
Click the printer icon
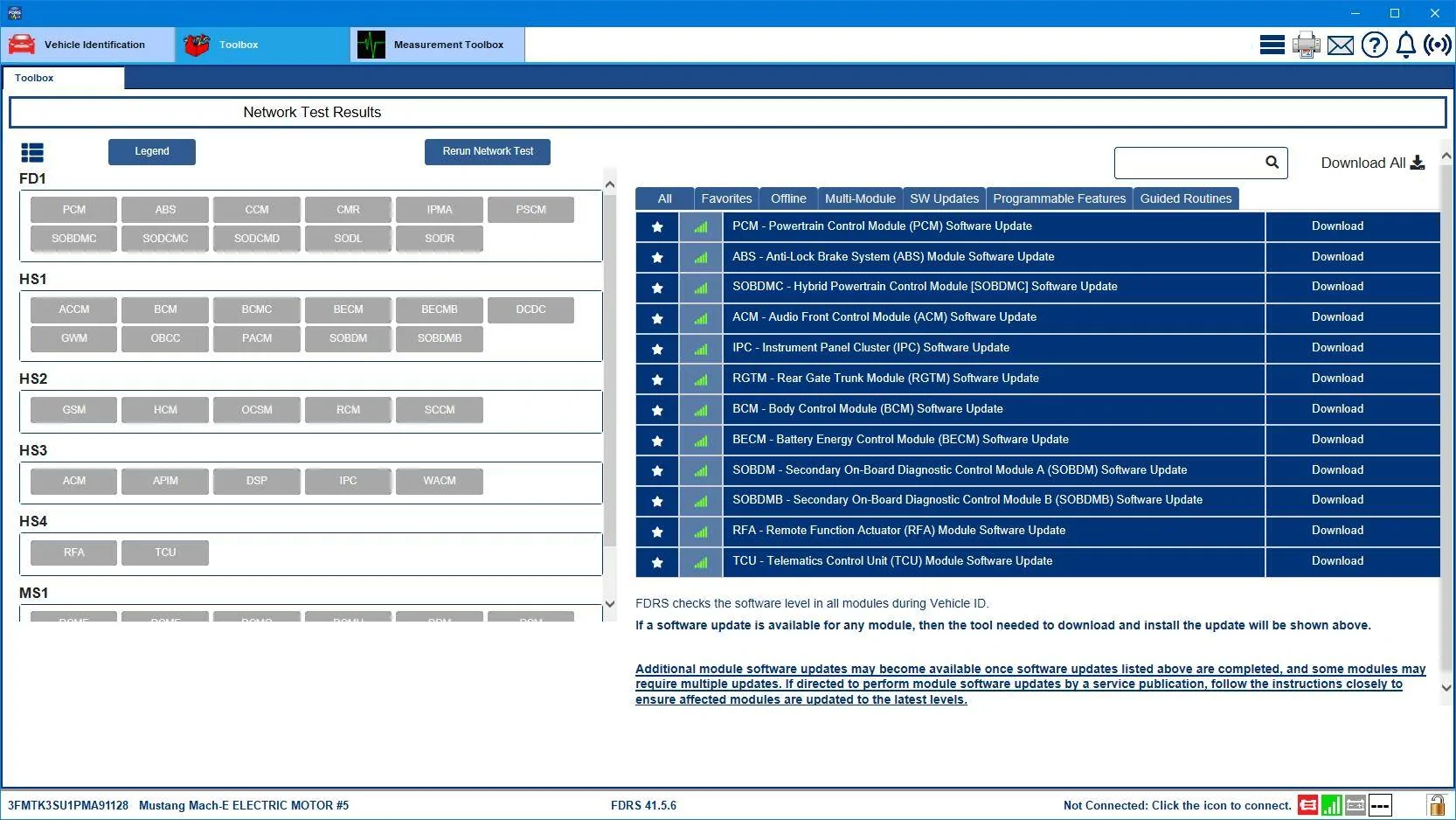coord(1306,45)
